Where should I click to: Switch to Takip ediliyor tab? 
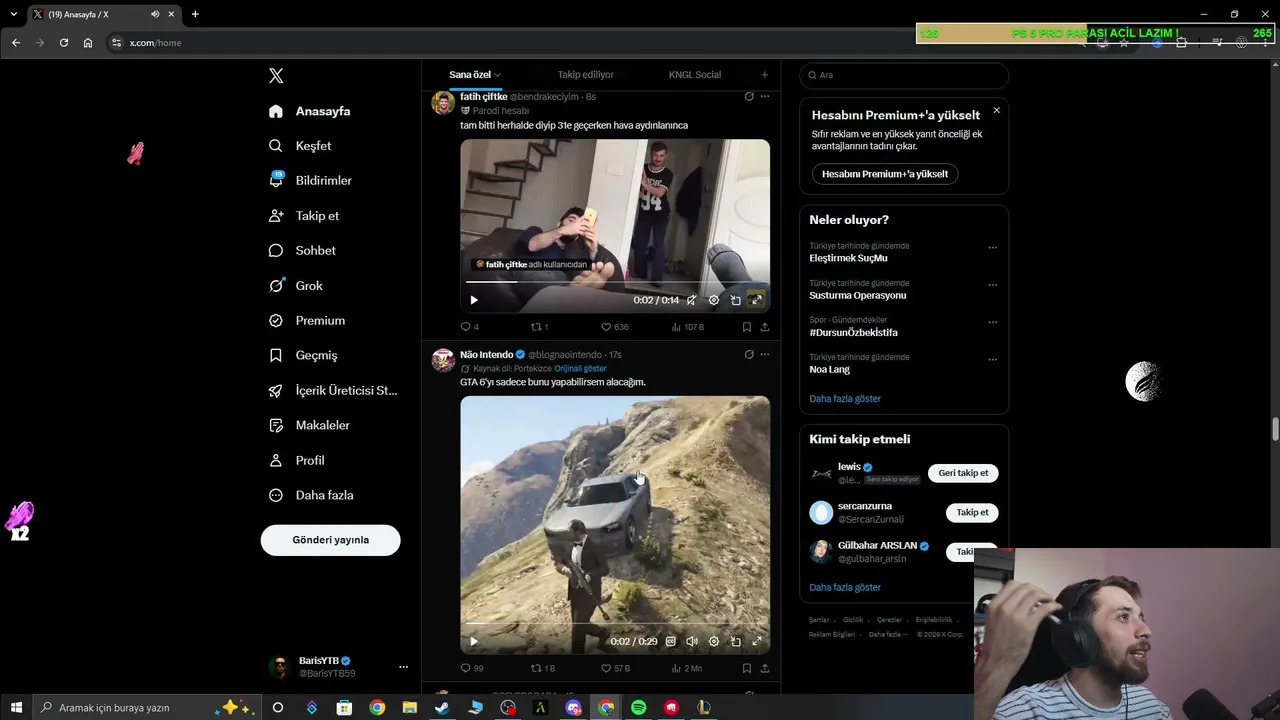[x=586, y=75]
